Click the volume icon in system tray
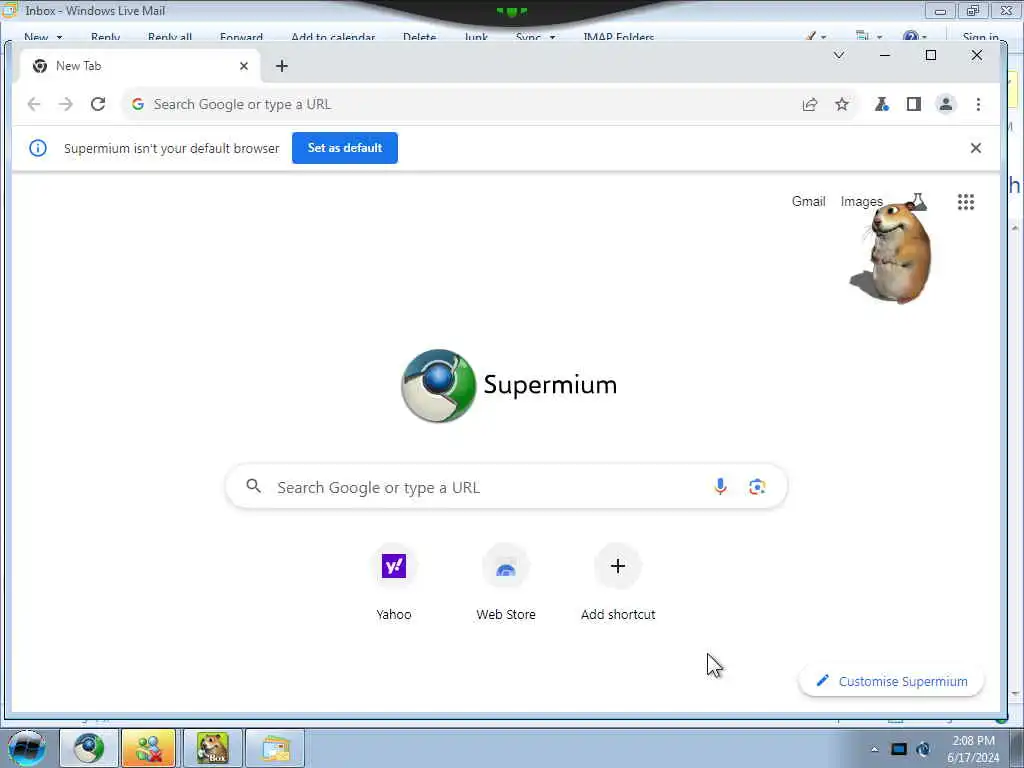 [x=923, y=749]
